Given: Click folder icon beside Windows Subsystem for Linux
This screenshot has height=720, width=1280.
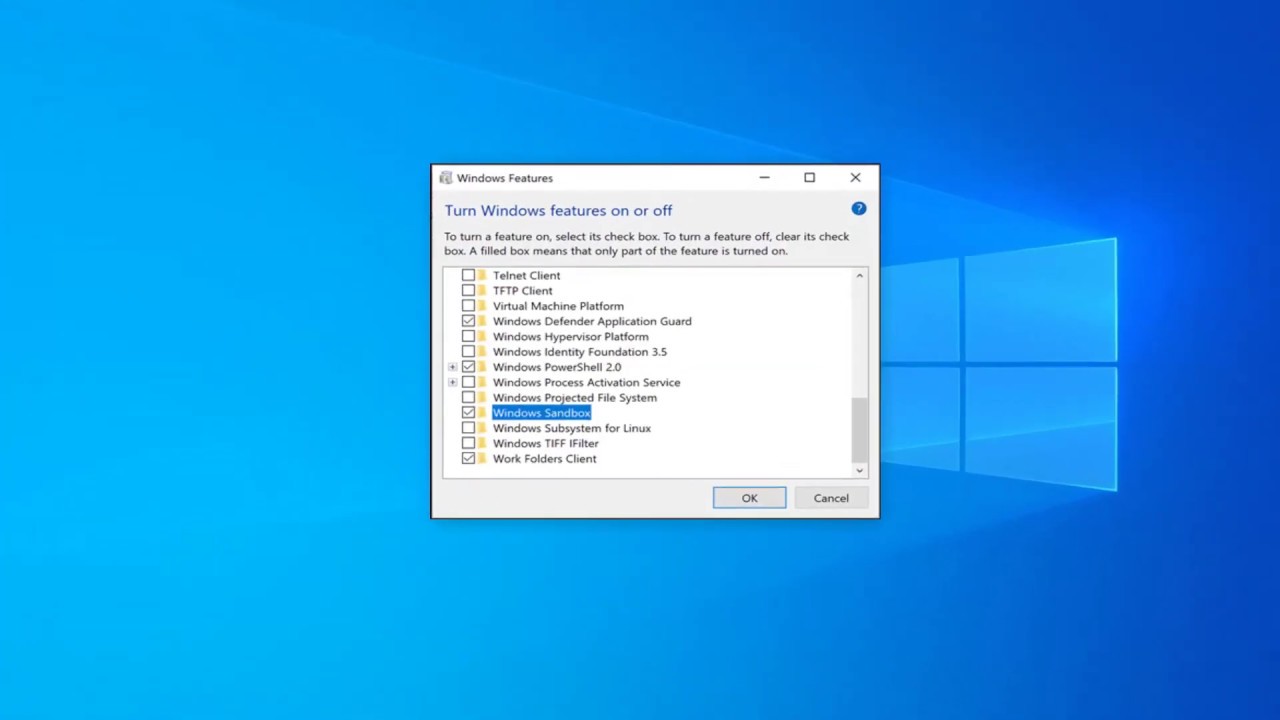Looking at the screenshot, I should [482, 428].
